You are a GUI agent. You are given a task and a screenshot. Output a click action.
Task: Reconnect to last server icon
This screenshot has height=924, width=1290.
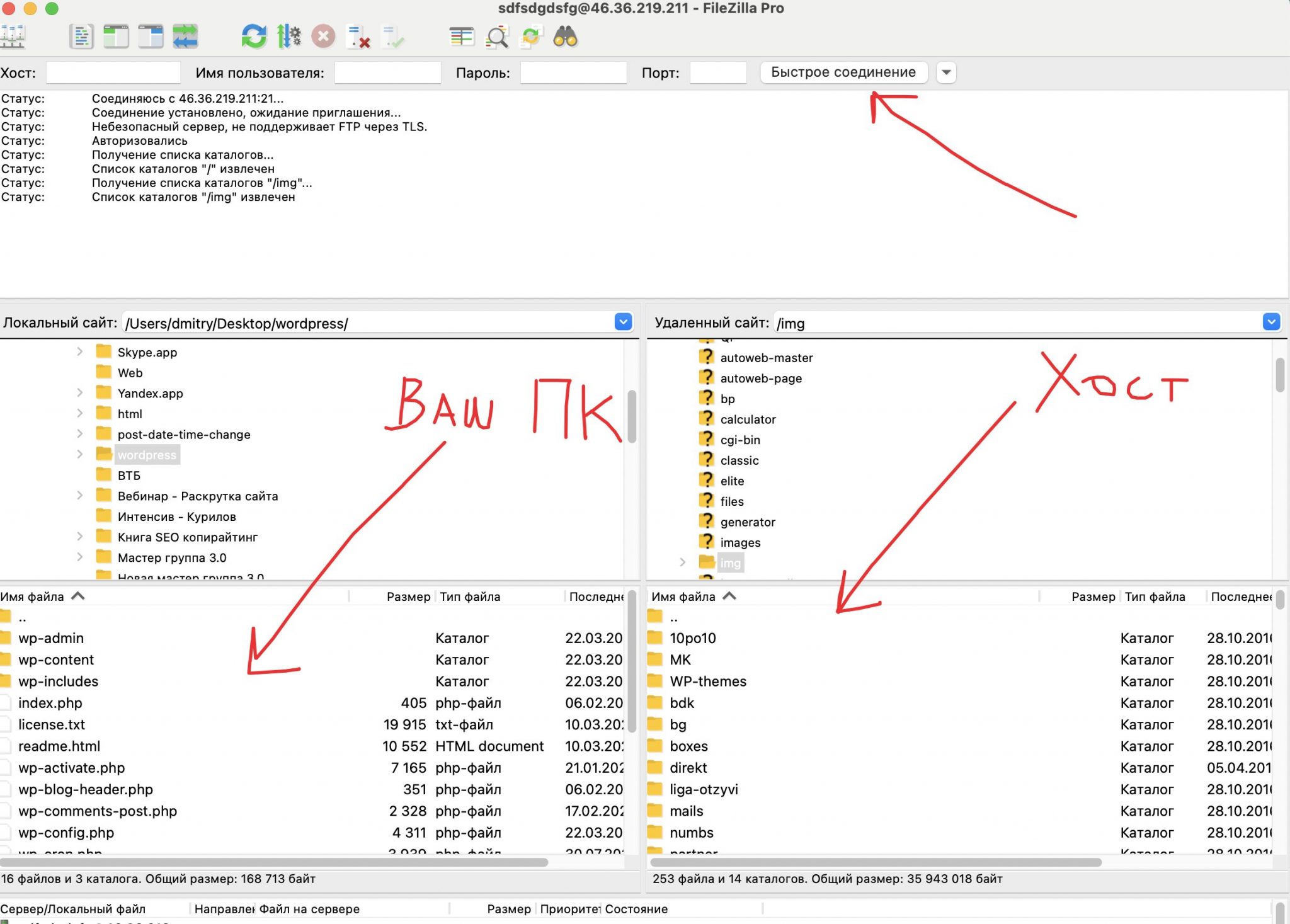(393, 37)
